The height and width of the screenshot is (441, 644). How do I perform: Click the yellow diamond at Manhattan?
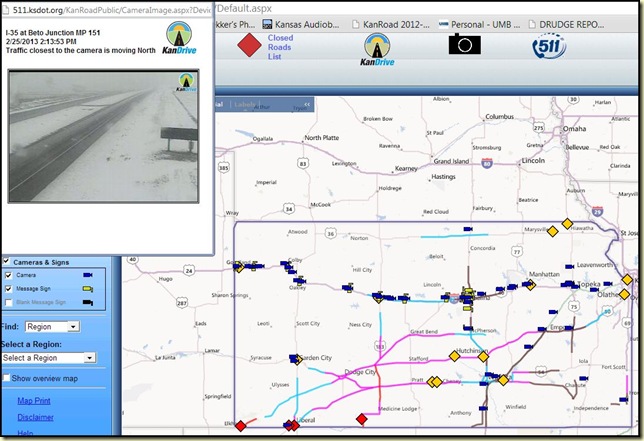(531, 285)
